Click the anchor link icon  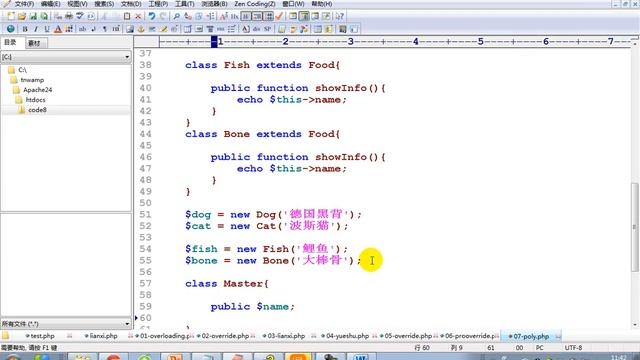pyautogui.click(x=141, y=29)
